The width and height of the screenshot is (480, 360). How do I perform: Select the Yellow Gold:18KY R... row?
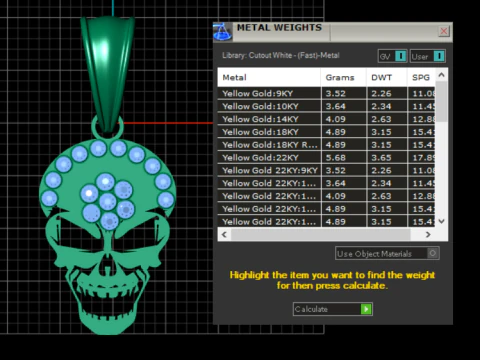(x=326, y=145)
